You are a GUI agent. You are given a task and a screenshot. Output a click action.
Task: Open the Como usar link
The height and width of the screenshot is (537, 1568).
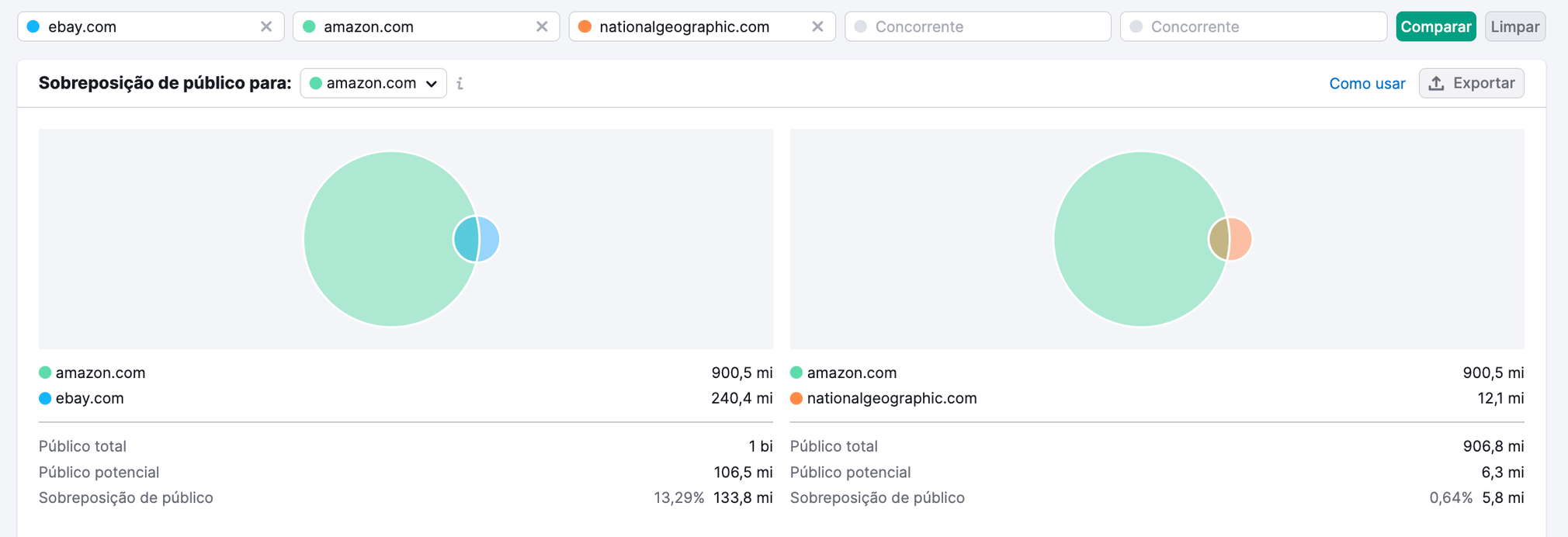click(1367, 84)
